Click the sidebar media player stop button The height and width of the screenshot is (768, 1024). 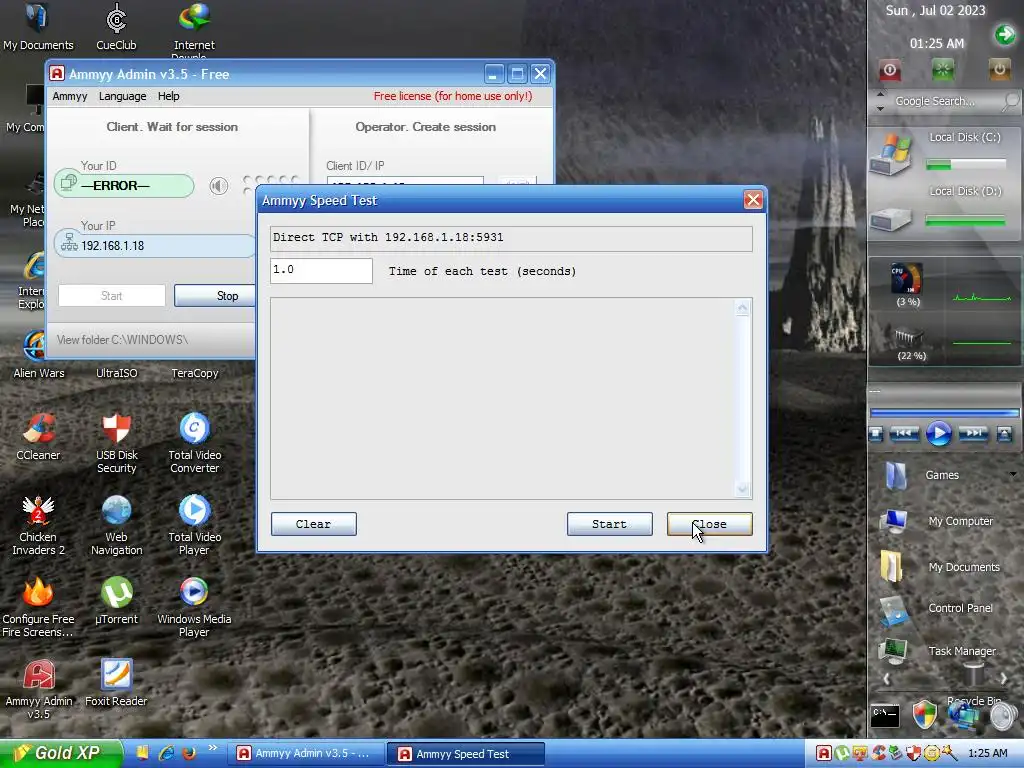tap(876, 434)
